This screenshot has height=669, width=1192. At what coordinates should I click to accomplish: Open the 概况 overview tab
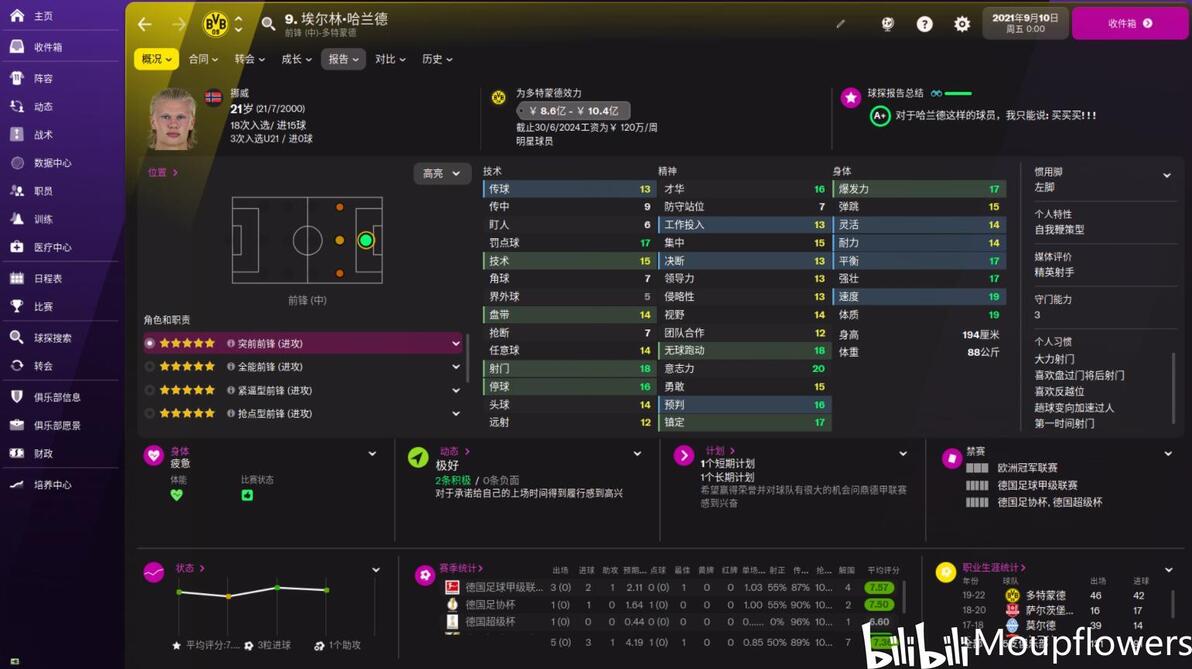coord(157,59)
